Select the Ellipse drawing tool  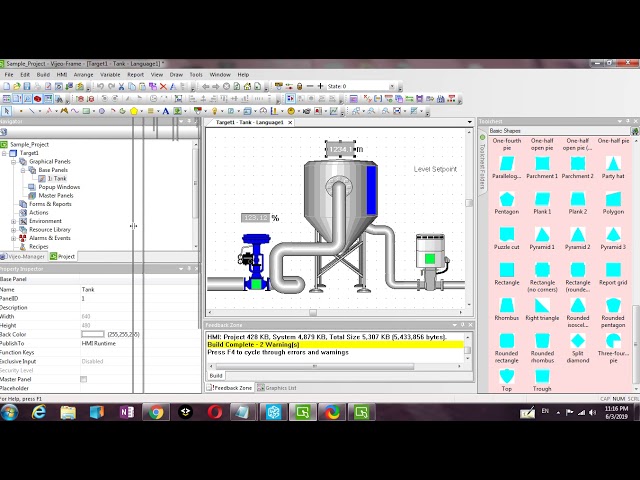tap(102, 111)
